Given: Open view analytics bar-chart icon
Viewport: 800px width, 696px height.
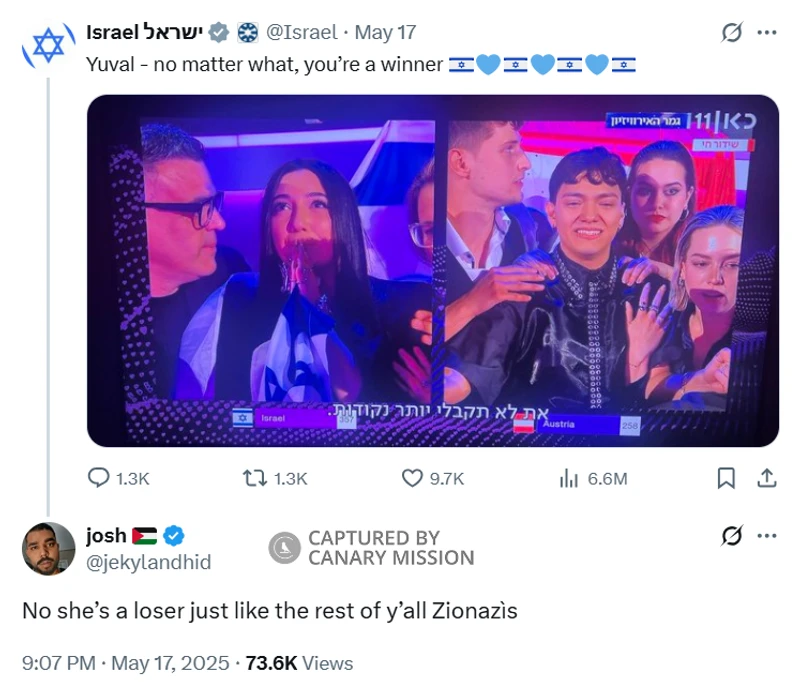Looking at the screenshot, I should click(569, 479).
